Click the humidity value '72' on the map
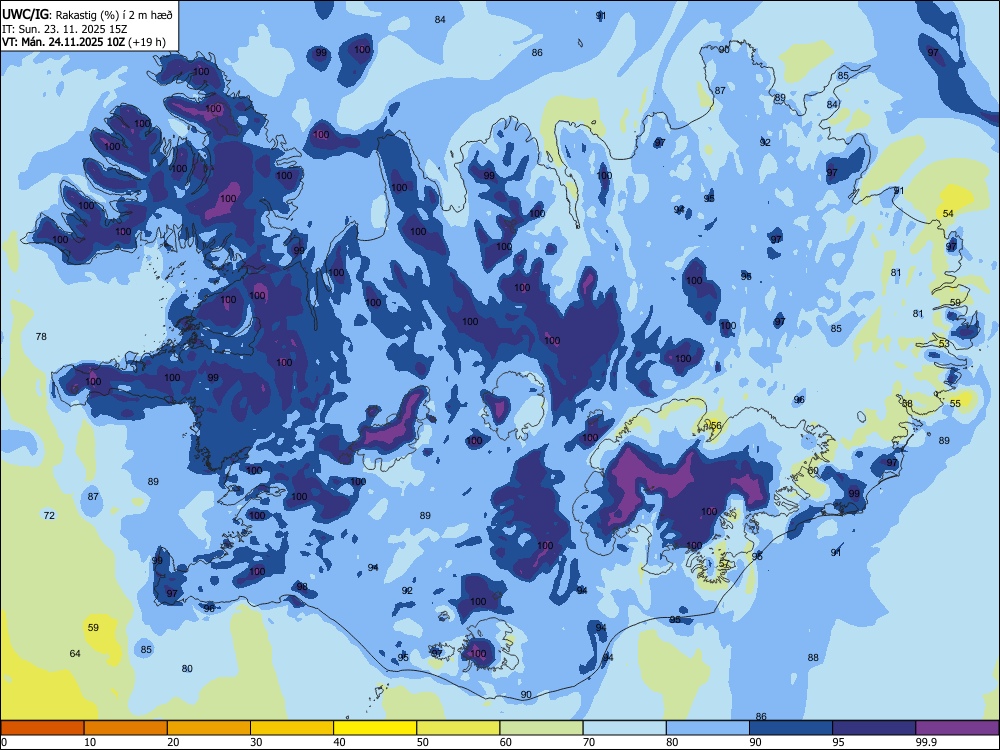Screen dimensions: 1000x750 tap(49, 515)
